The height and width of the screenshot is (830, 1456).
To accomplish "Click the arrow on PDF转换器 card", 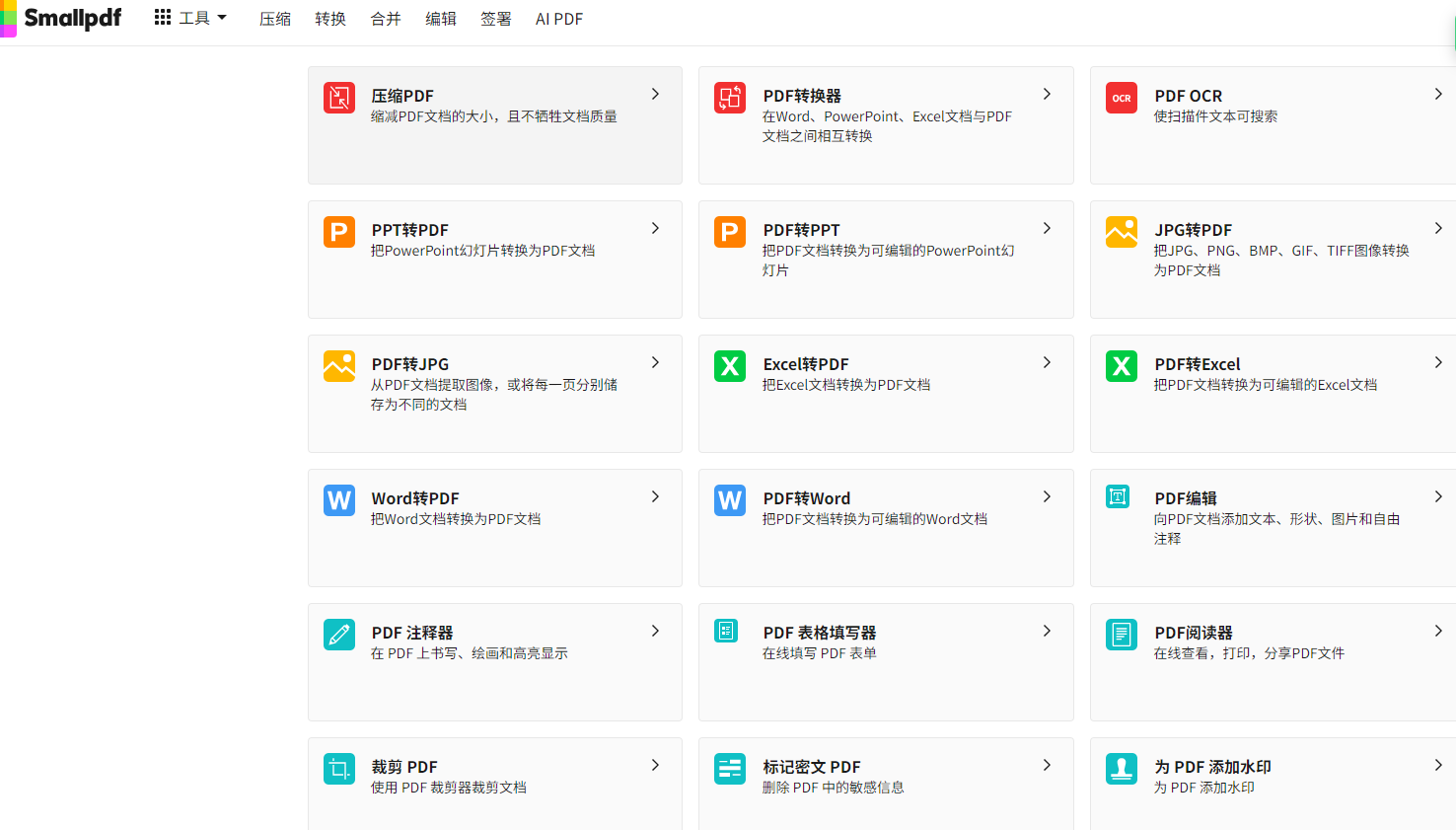I will [1047, 95].
